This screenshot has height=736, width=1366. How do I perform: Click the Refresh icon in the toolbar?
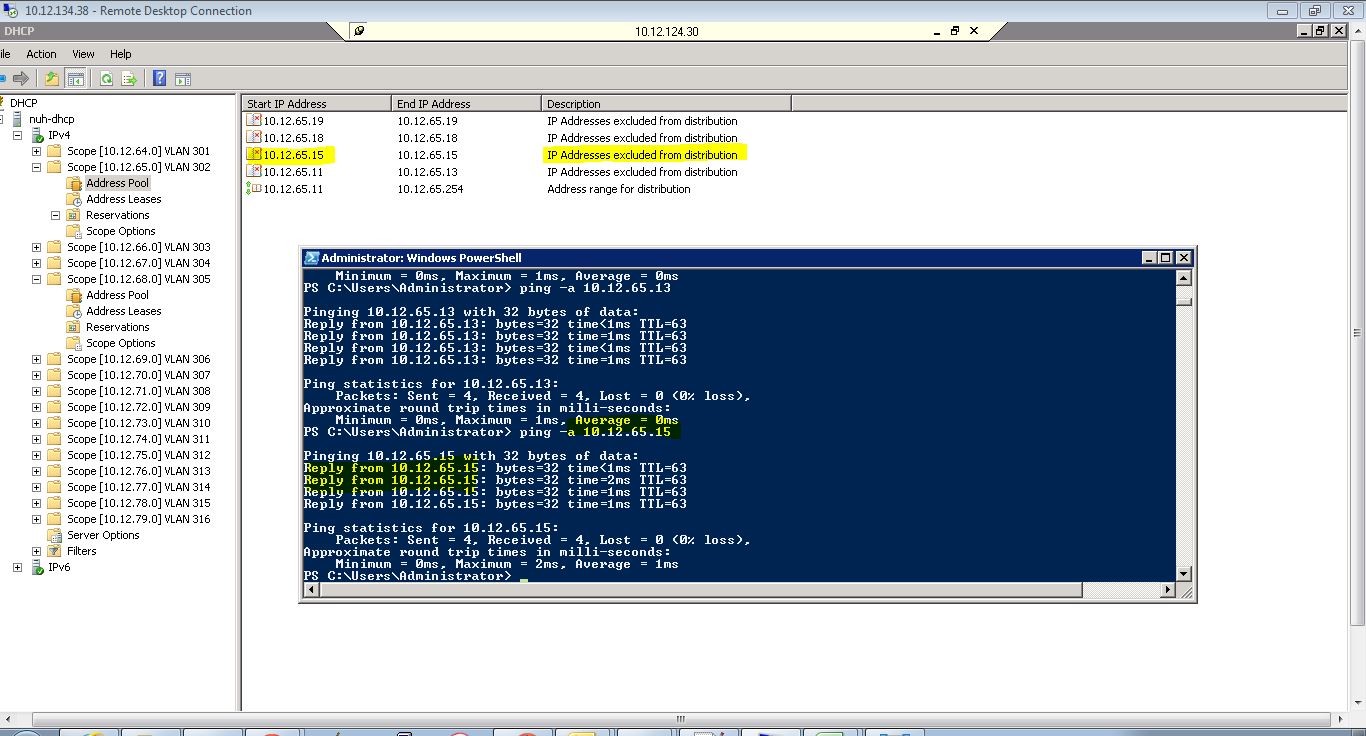point(106,78)
